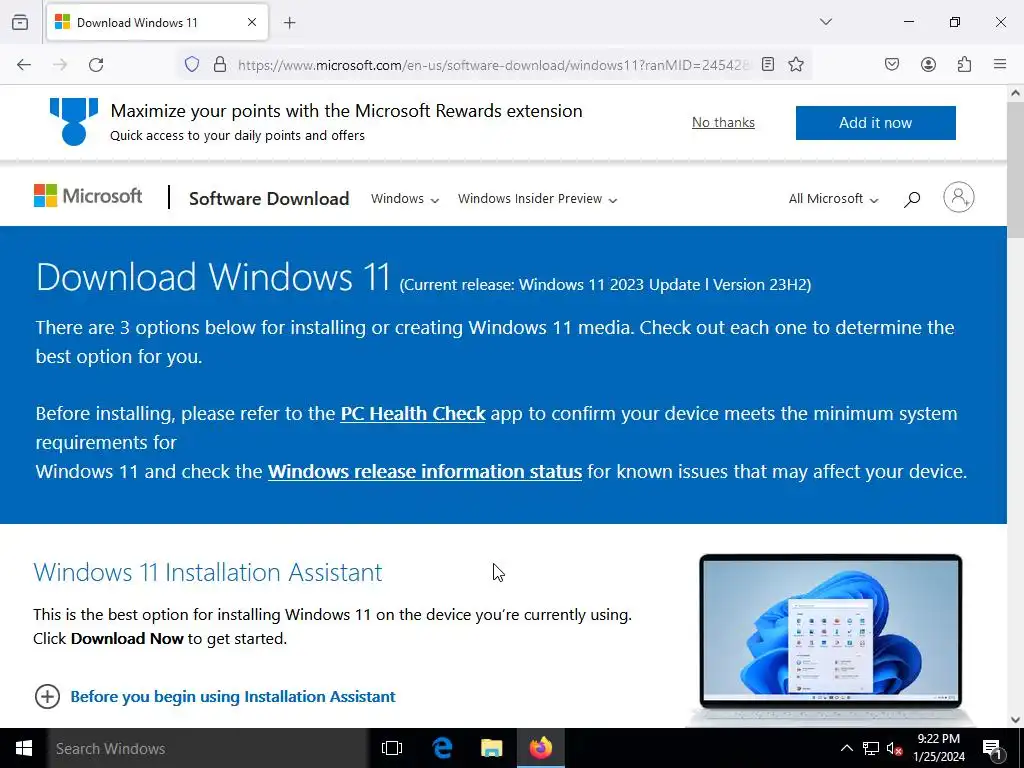
Task: Go back to previous page
Action: coord(24,65)
